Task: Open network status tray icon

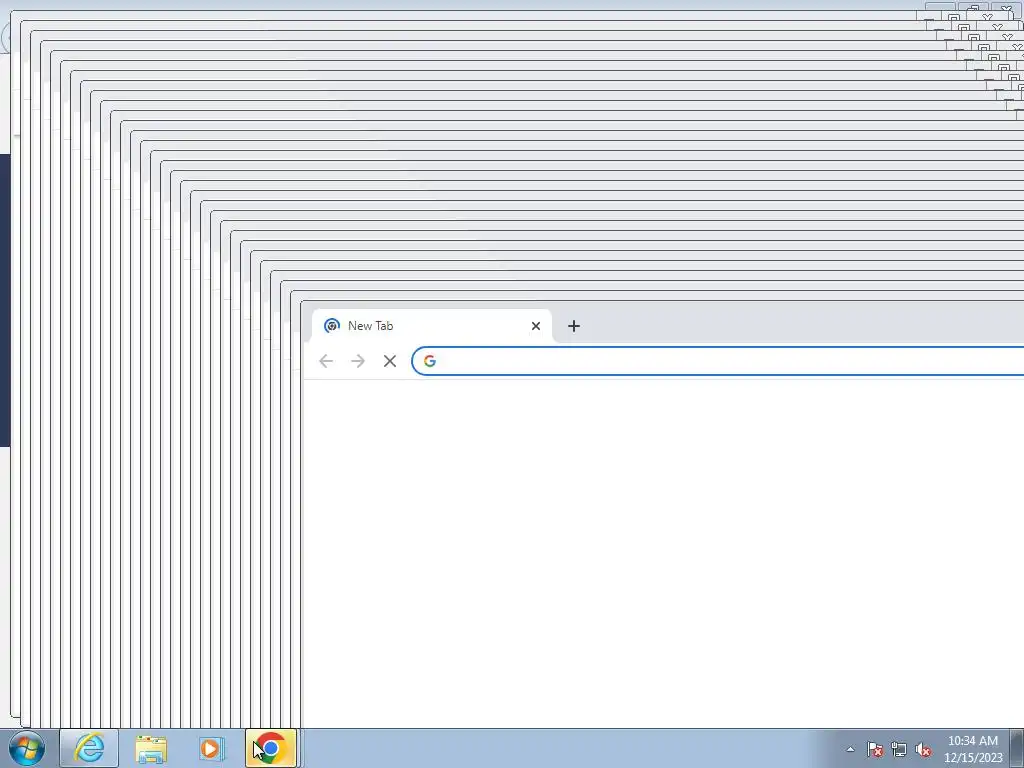Action: pos(899,749)
